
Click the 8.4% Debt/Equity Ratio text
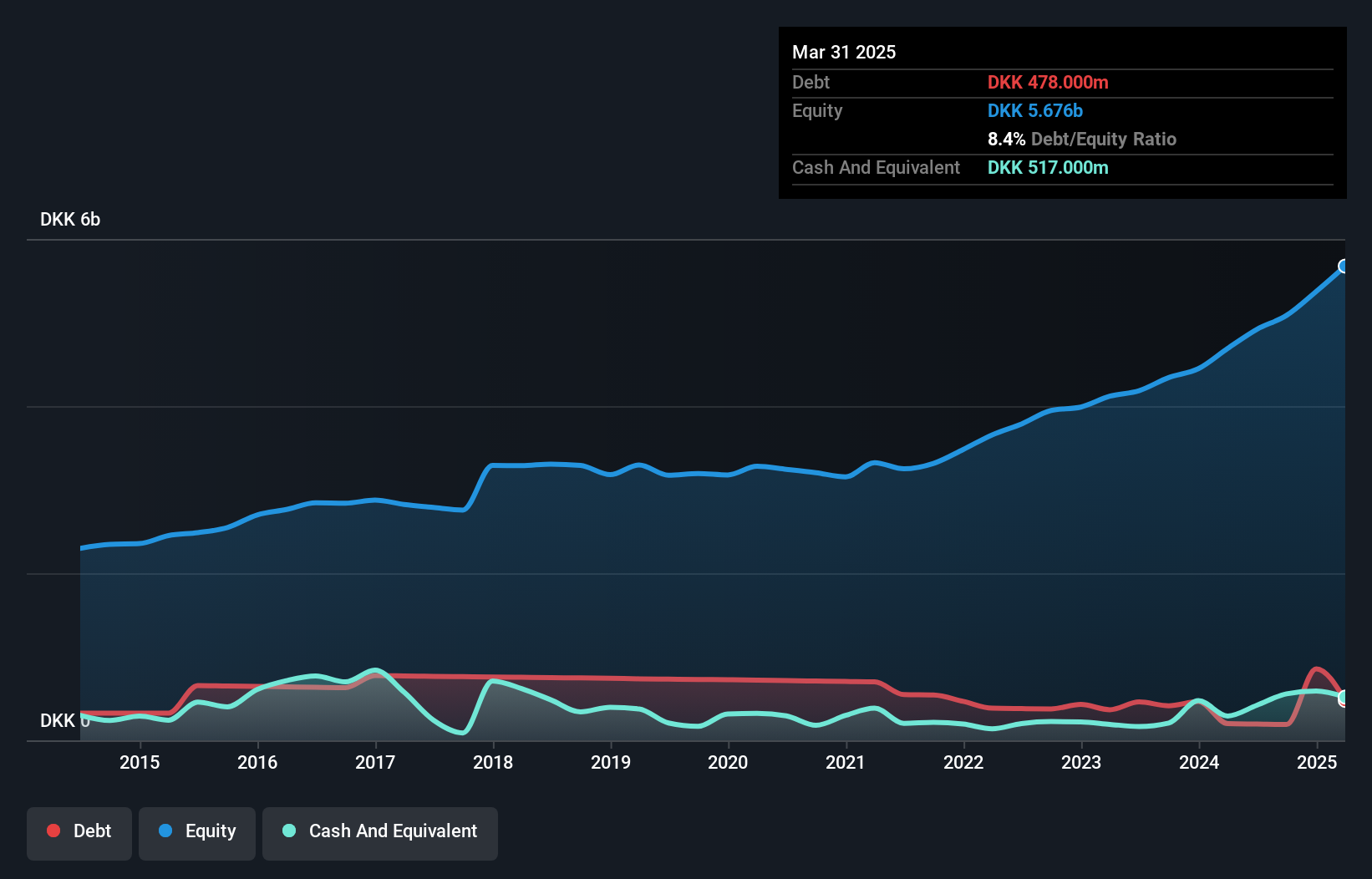click(1082, 139)
